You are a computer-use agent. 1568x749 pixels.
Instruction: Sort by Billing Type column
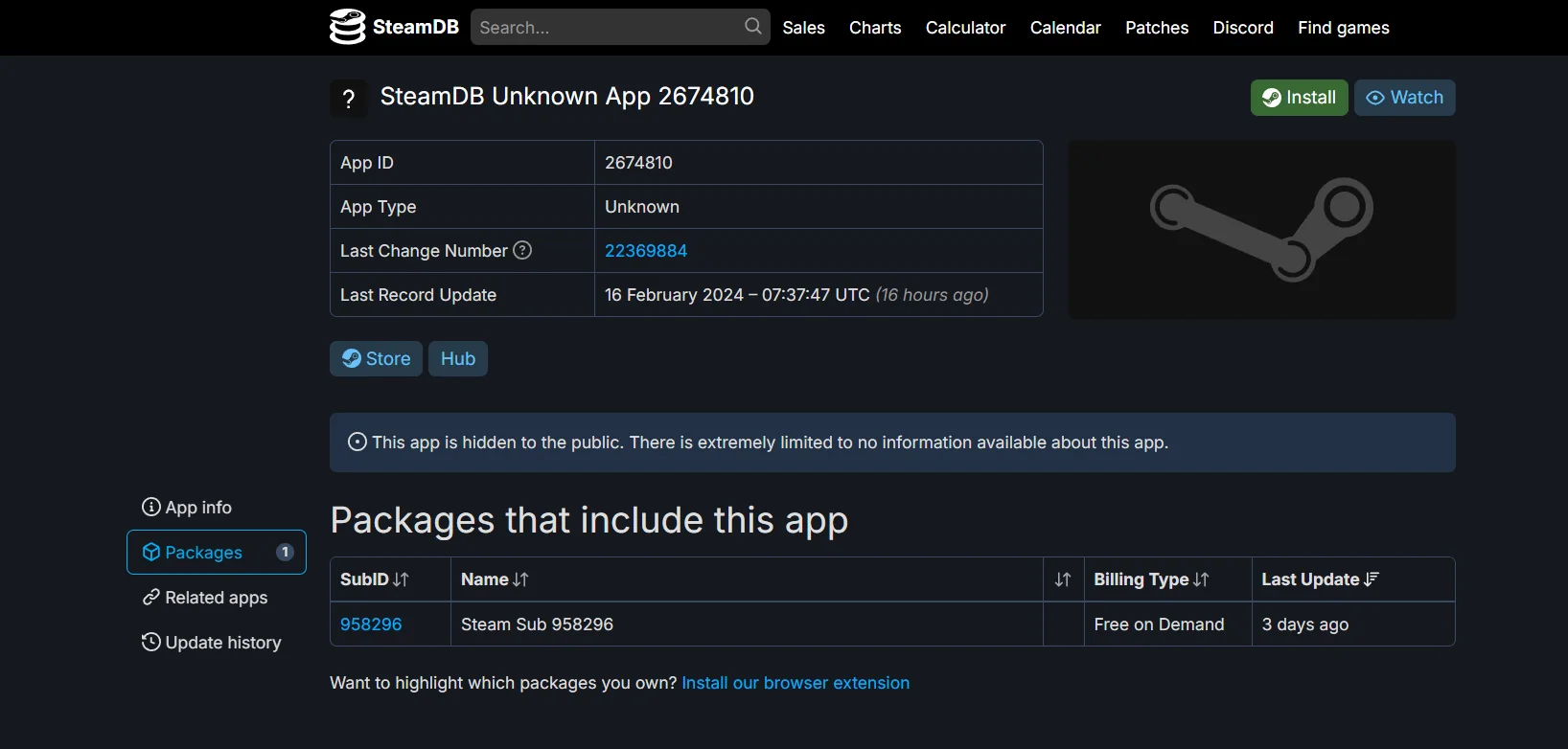1151,579
